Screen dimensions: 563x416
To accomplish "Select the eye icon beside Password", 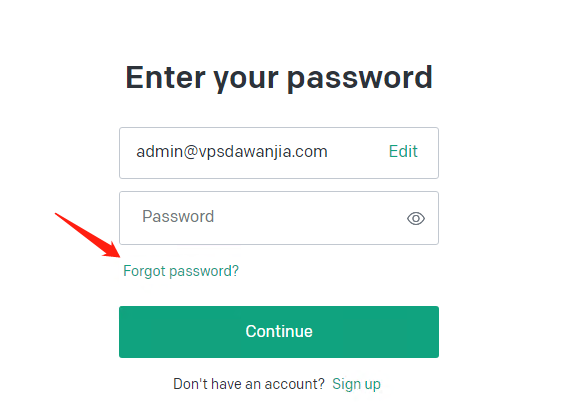I will click(416, 218).
